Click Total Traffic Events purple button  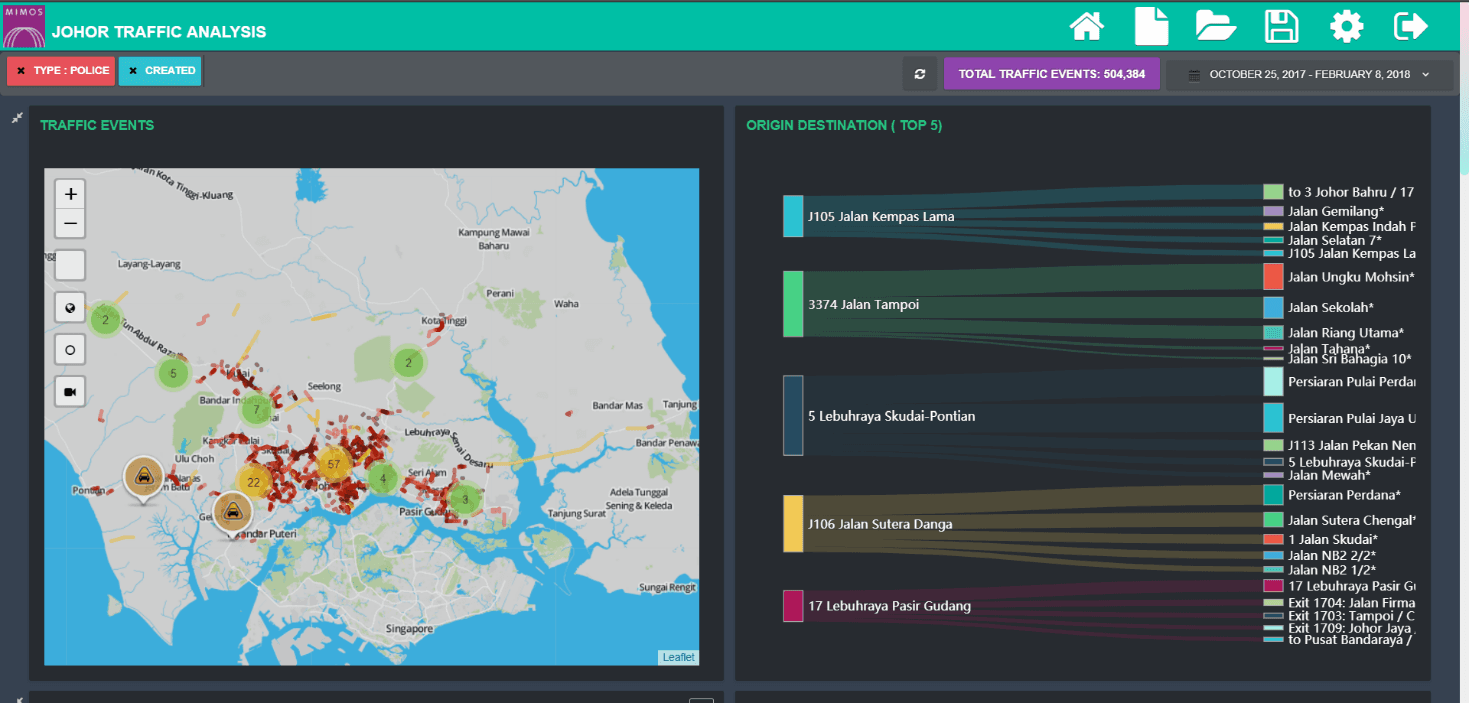1051,74
